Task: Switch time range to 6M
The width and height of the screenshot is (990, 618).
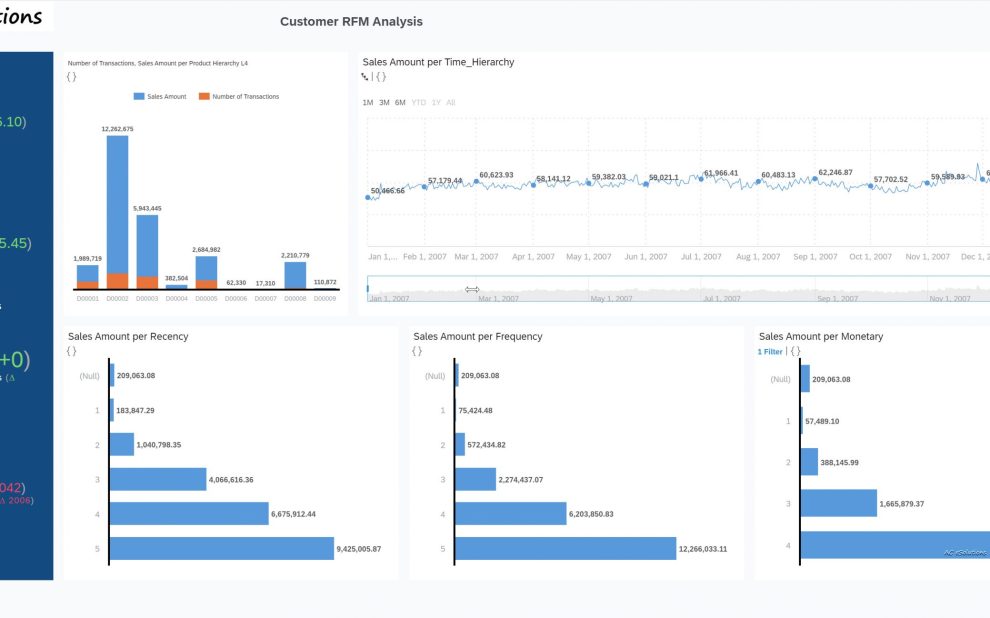Action: pos(400,103)
